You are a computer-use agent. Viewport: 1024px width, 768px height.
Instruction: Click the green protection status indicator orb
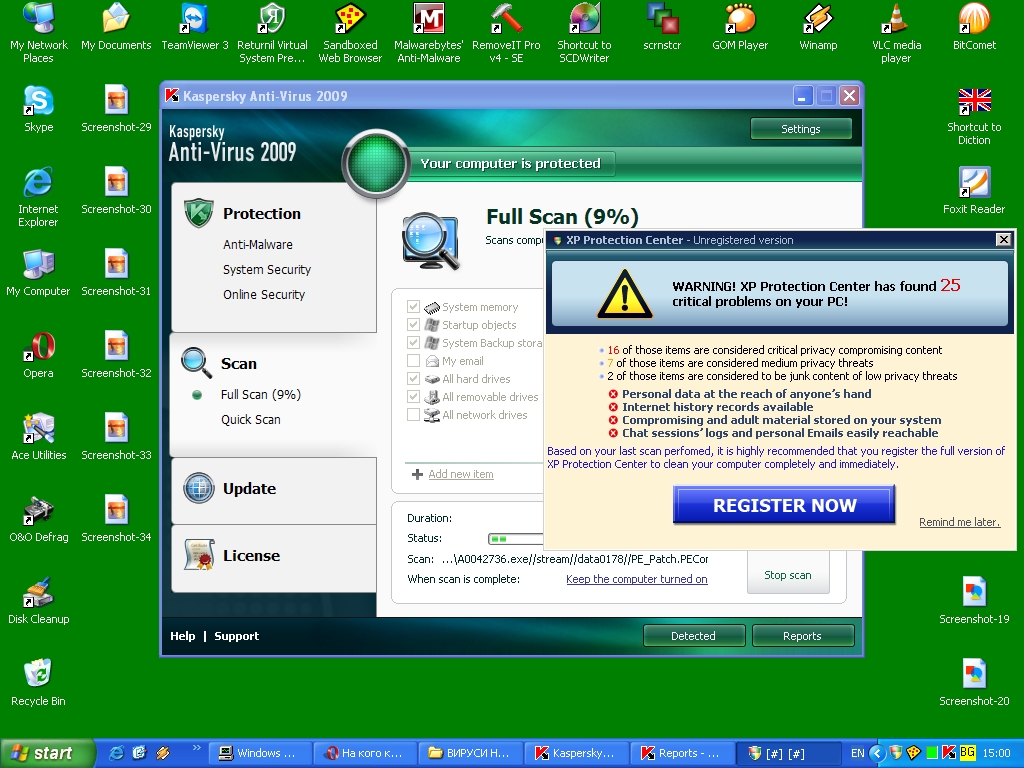point(376,164)
